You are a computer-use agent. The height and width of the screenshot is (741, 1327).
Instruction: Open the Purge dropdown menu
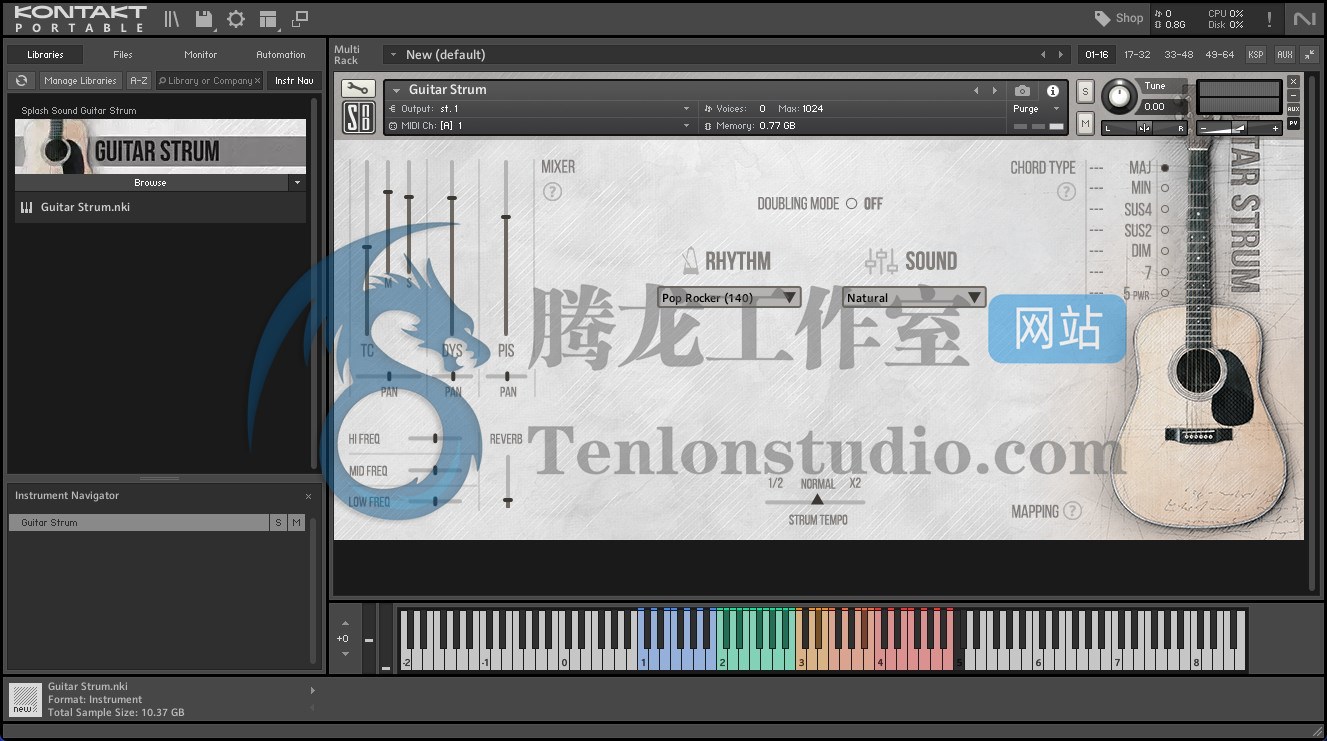pos(1036,109)
